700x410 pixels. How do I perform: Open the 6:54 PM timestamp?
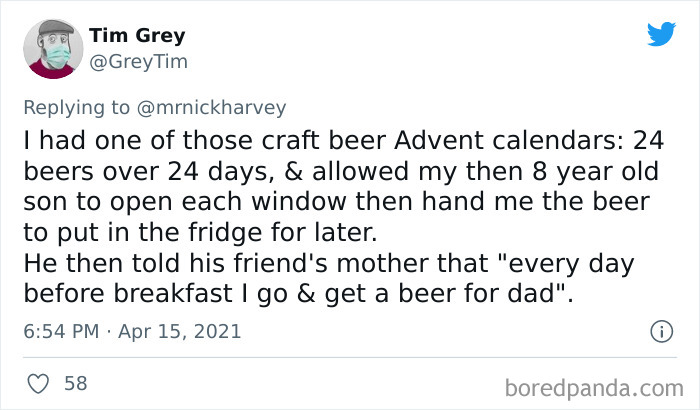[61, 331]
